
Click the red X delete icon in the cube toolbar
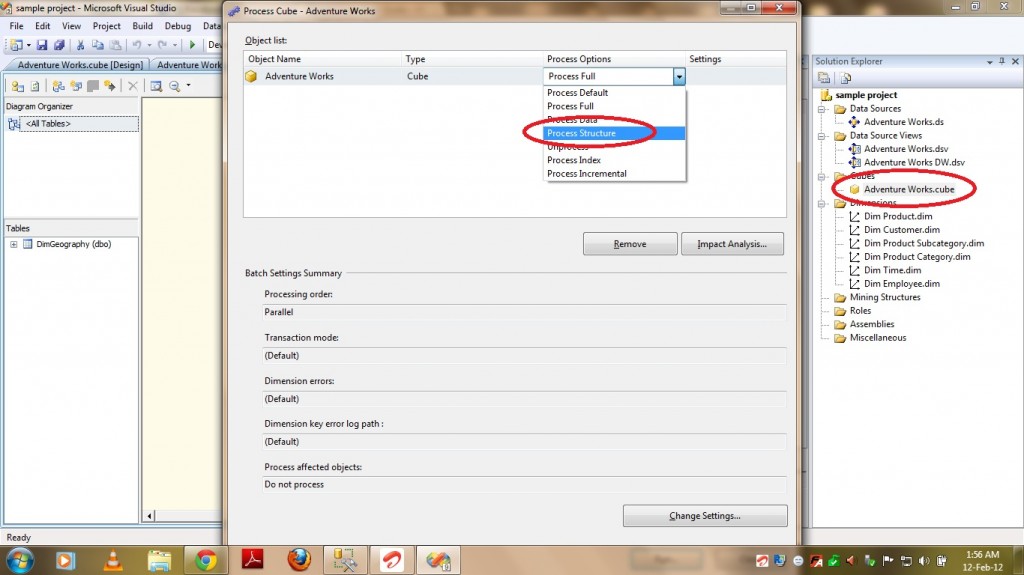pyautogui.click(x=133, y=86)
